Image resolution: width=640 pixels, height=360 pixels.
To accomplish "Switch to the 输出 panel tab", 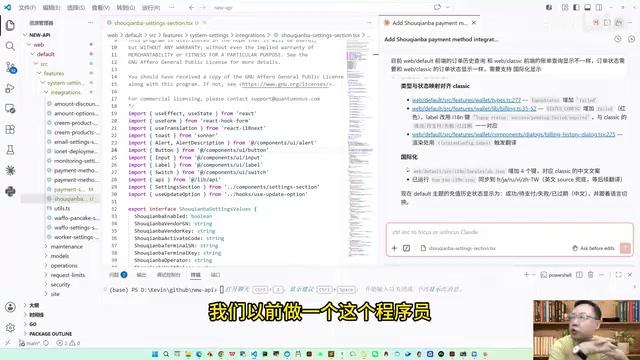I will 141,275.
